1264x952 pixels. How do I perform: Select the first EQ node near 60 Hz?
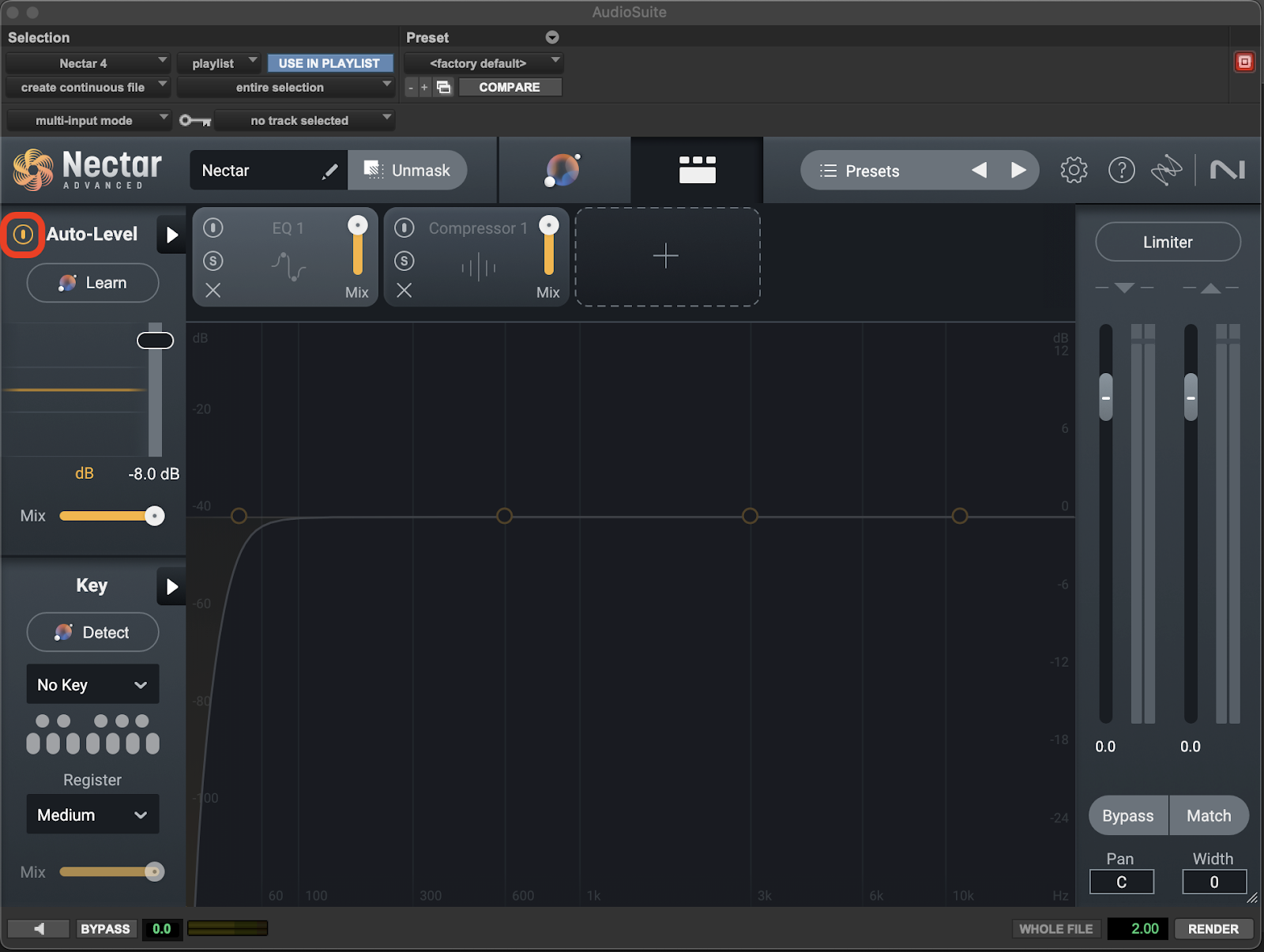point(239,516)
